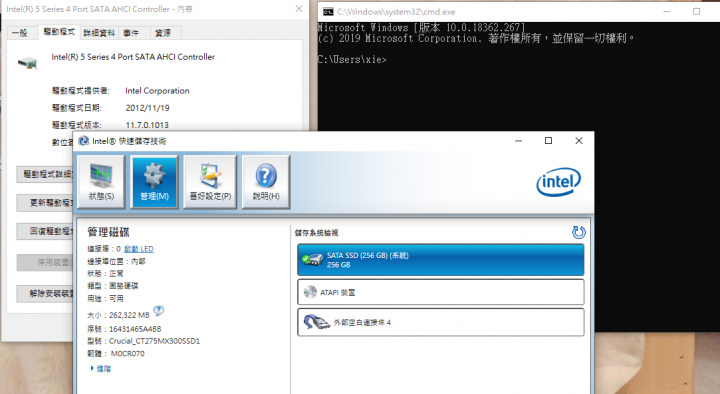
Task: Click the 儲存系統檢視 label
Action: pos(316,233)
